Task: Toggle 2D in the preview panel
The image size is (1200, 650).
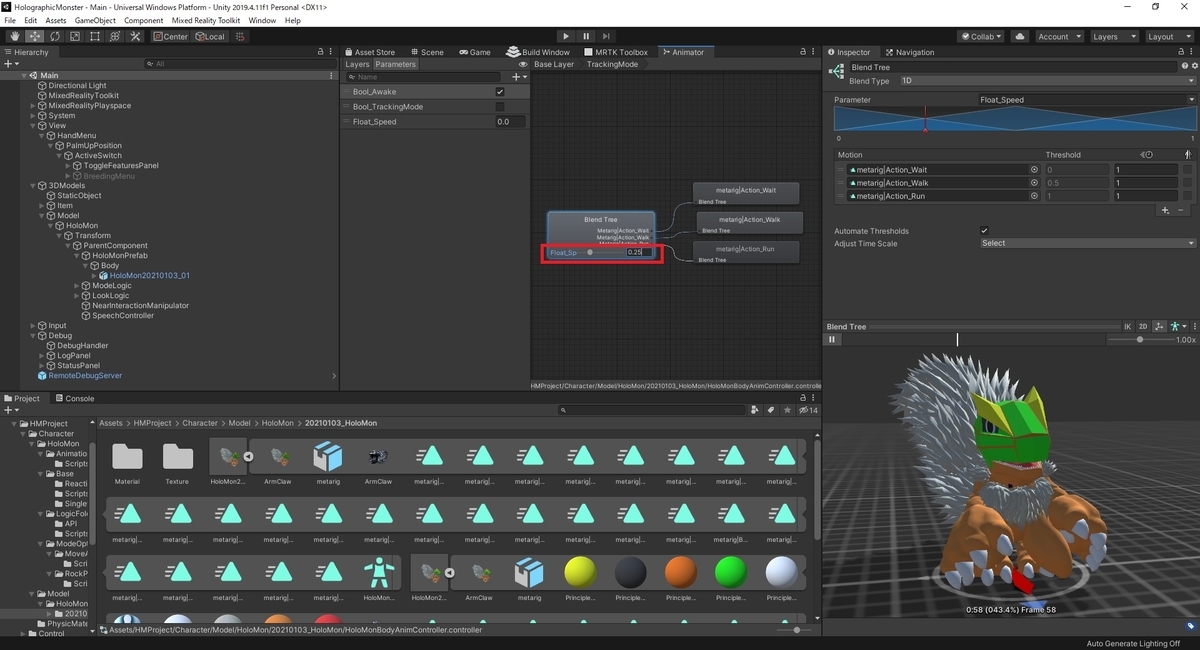Action: (x=1144, y=327)
